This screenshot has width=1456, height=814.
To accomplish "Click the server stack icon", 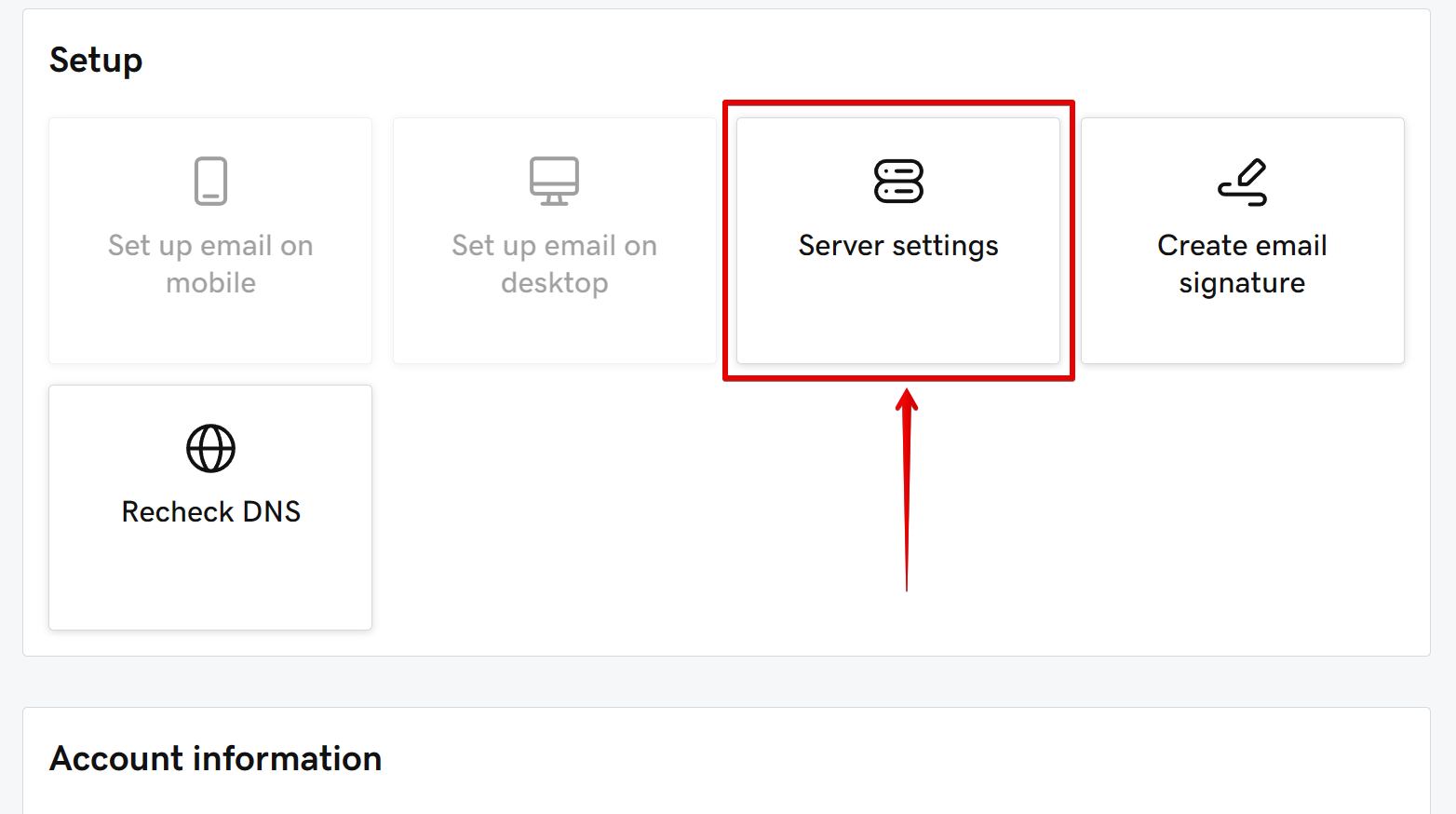I will [x=898, y=181].
